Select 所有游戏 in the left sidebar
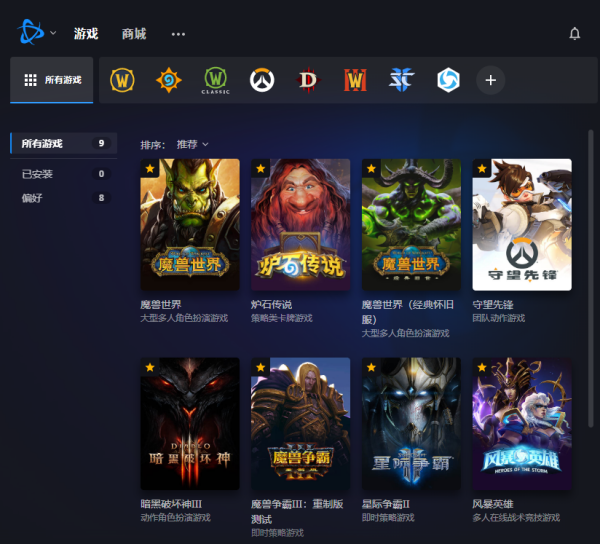The height and width of the screenshot is (544, 600). coord(64,143)
